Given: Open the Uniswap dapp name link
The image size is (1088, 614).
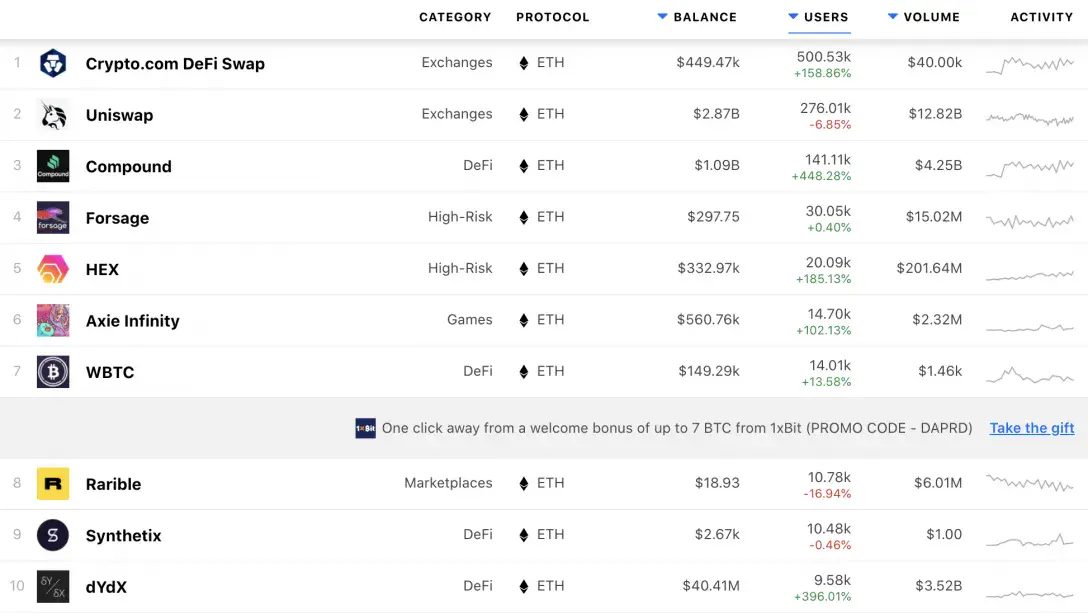Looking at the screenshot, I should point(119,115).
